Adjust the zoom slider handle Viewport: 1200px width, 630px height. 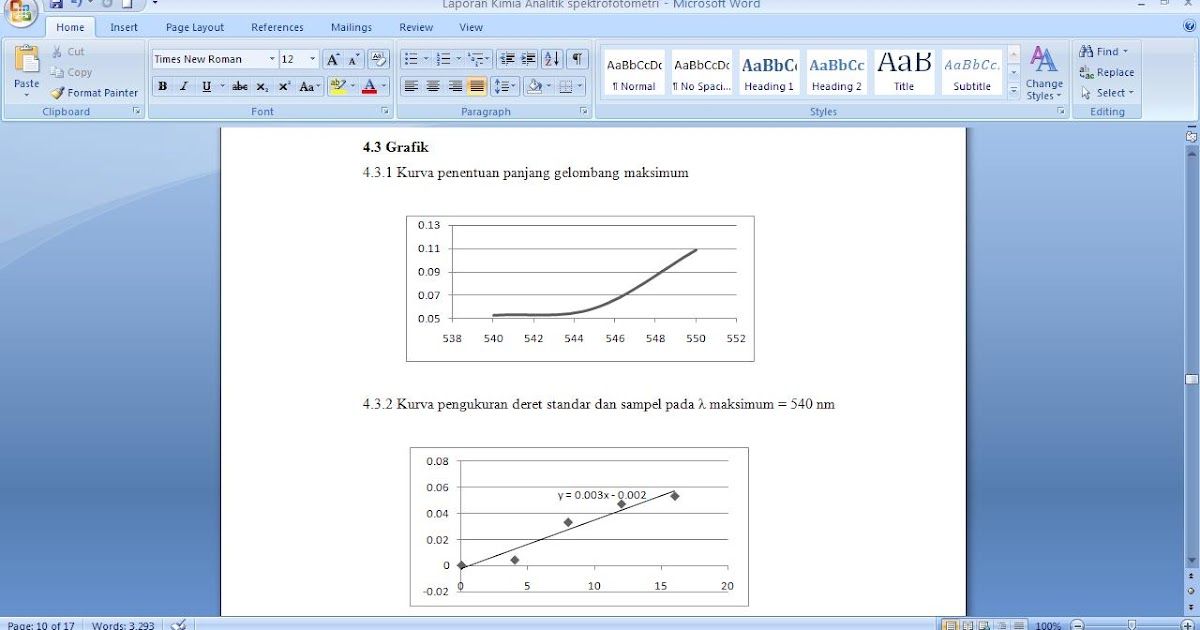1131,625
